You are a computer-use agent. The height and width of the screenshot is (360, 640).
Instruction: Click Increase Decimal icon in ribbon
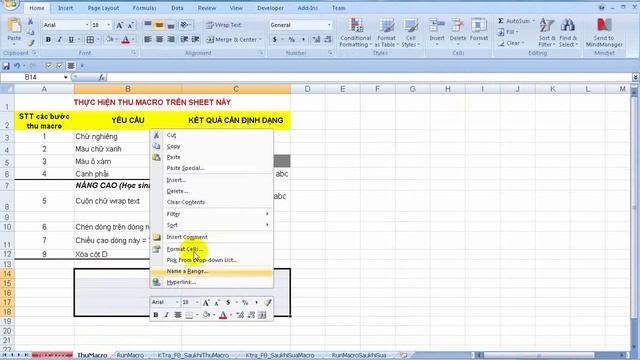pyautogui.click(x=316, y=40)
